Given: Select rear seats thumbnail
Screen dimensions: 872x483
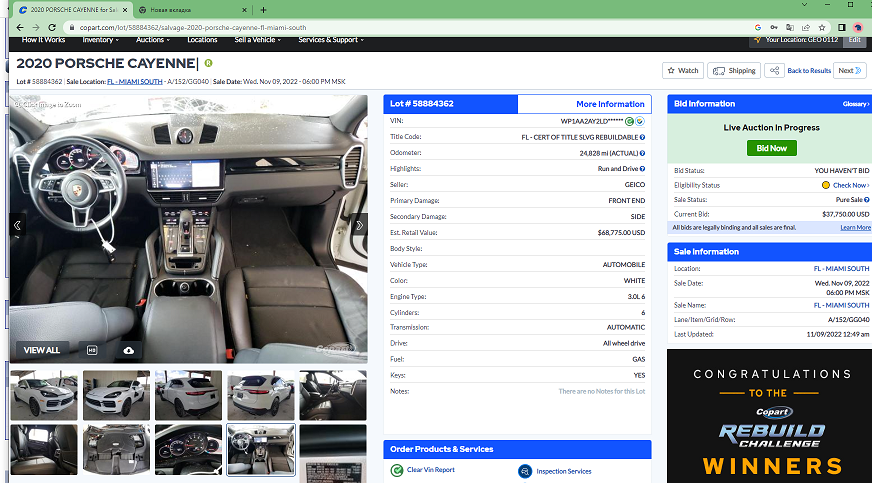Looking at the screenshot, I should click(44, 450).
